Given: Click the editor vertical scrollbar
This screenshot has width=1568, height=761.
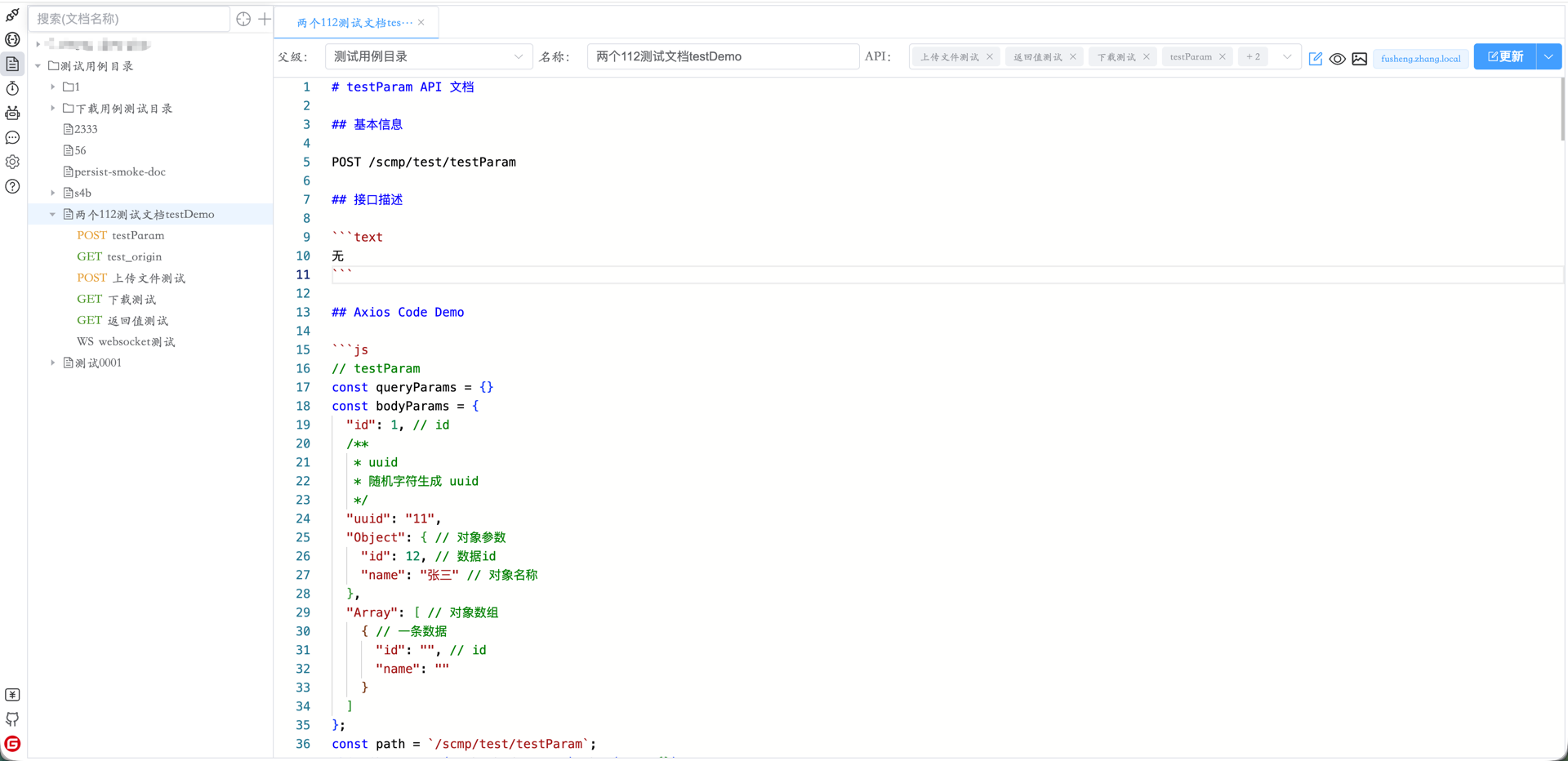Looking at the screenshot, I should [1562, 110].
